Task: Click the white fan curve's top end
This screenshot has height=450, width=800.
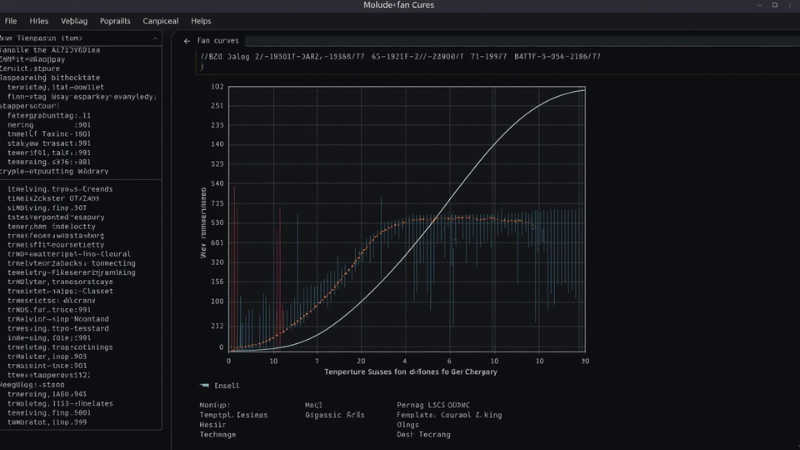Action: pos(584,90)
